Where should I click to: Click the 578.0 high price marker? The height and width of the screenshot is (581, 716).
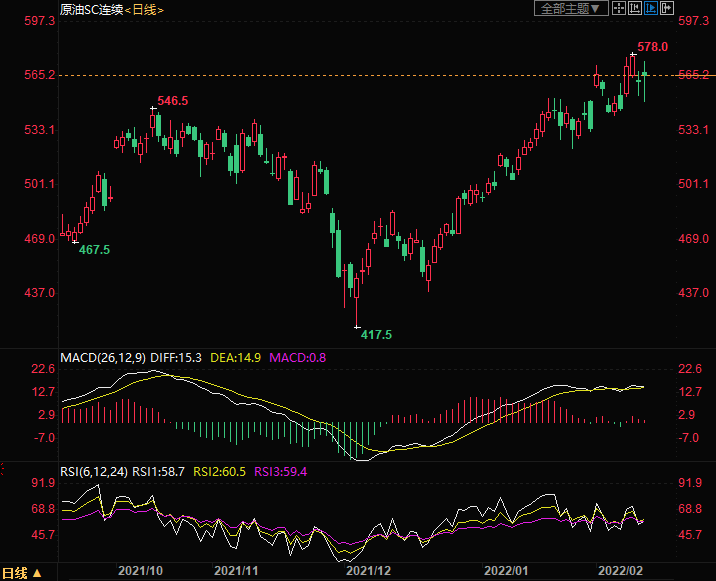pos(652,47)
